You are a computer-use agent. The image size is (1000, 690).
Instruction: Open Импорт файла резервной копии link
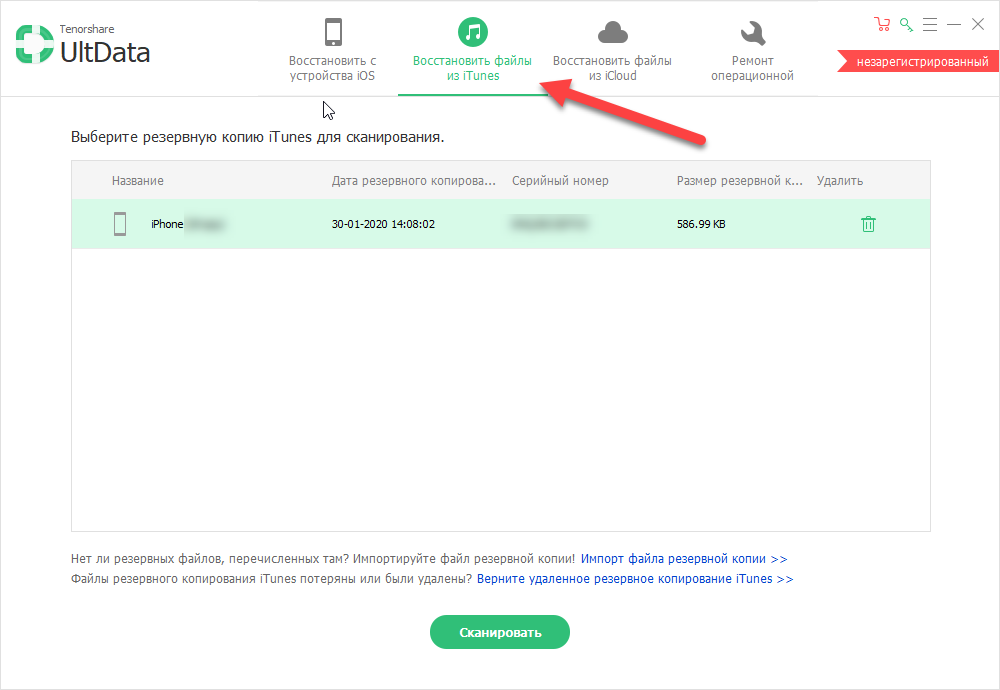click(684, 559)
